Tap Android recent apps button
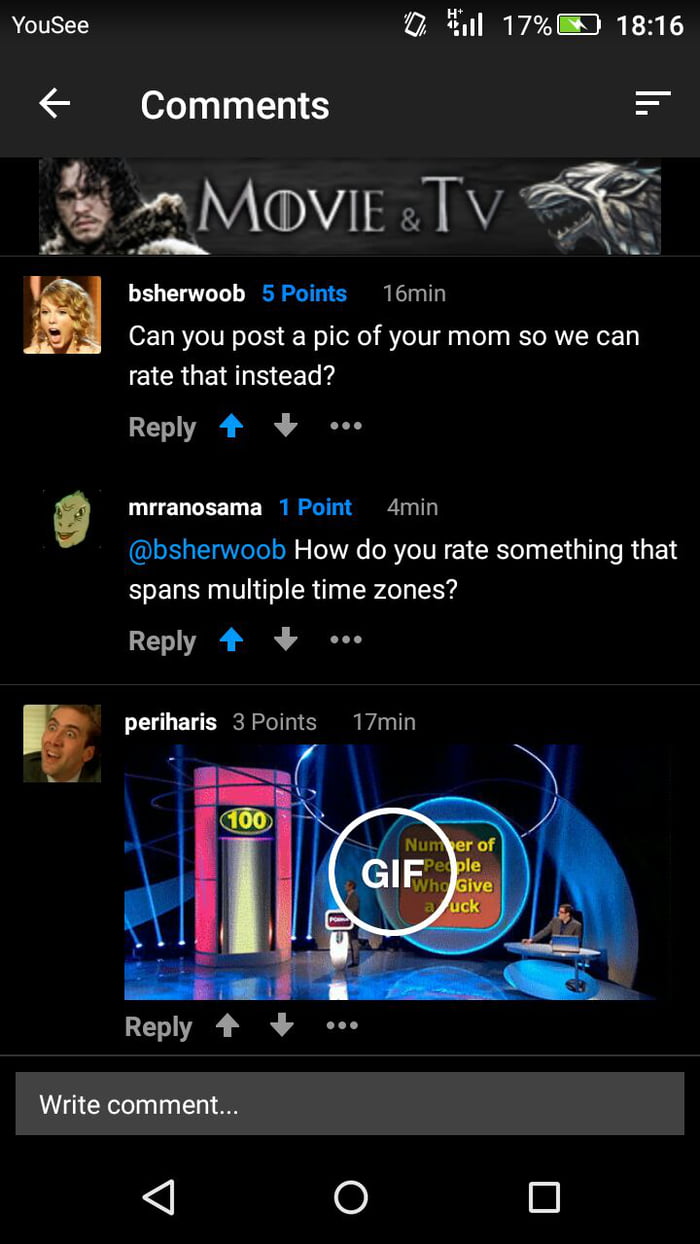700x1244 pixels. (544, 1195)
